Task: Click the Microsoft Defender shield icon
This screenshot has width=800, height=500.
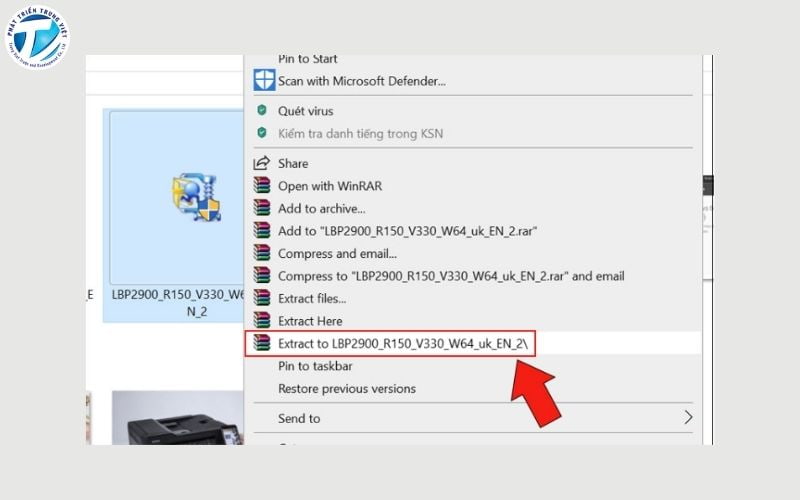Action: [263, 81]
